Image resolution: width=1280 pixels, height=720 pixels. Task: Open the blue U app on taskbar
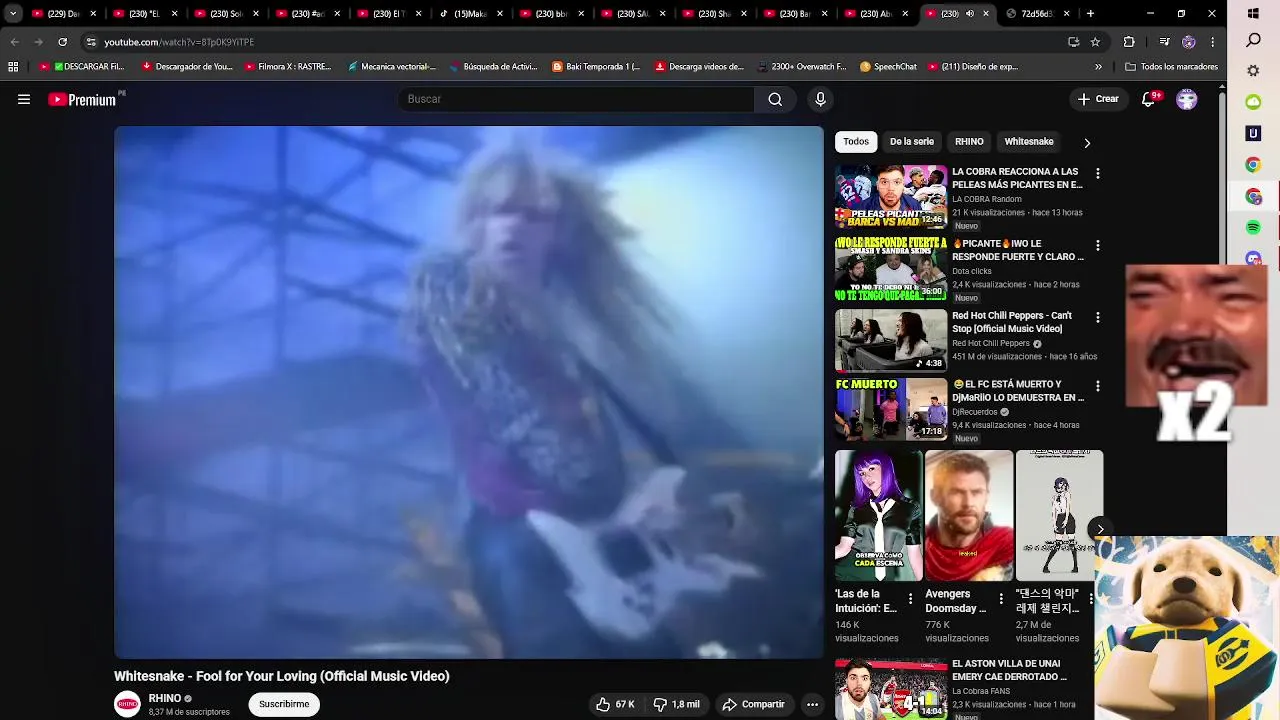pos(1253,133)
